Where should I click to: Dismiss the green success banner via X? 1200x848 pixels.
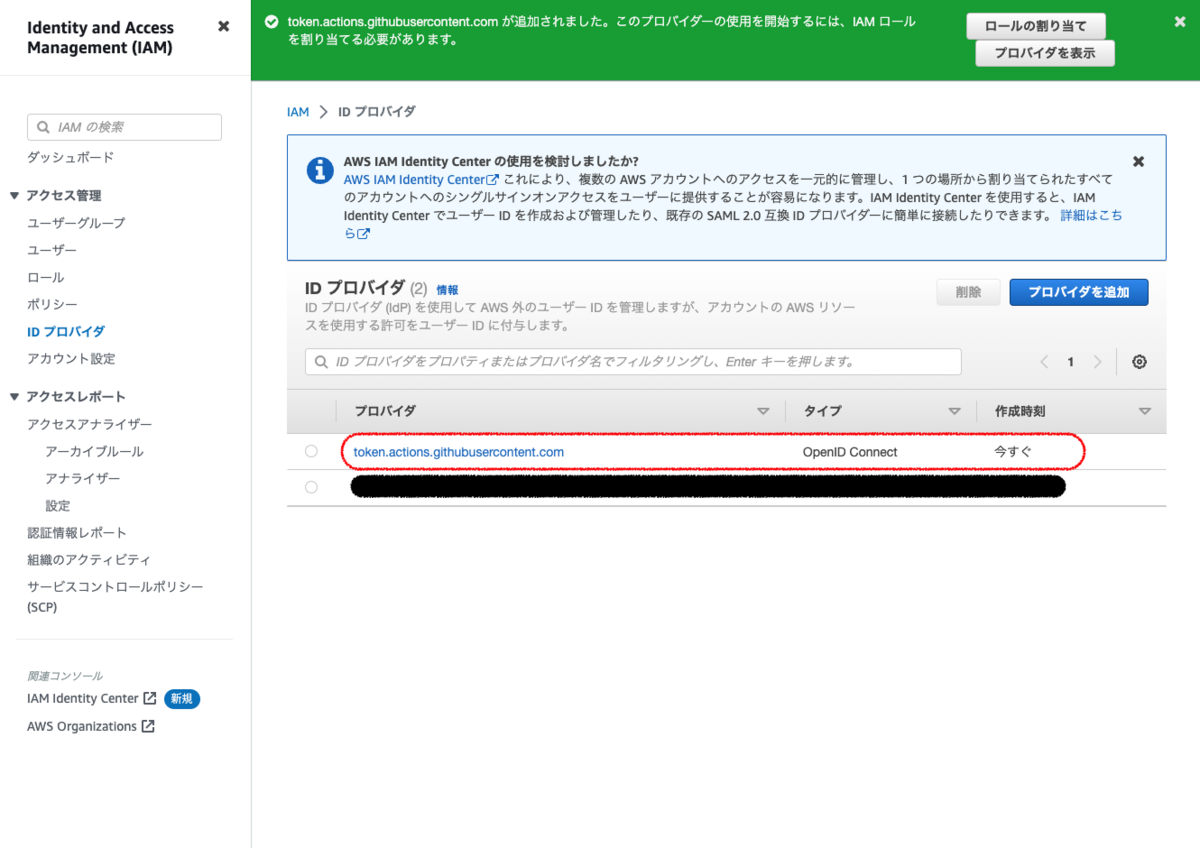[x=1180, y=20]
